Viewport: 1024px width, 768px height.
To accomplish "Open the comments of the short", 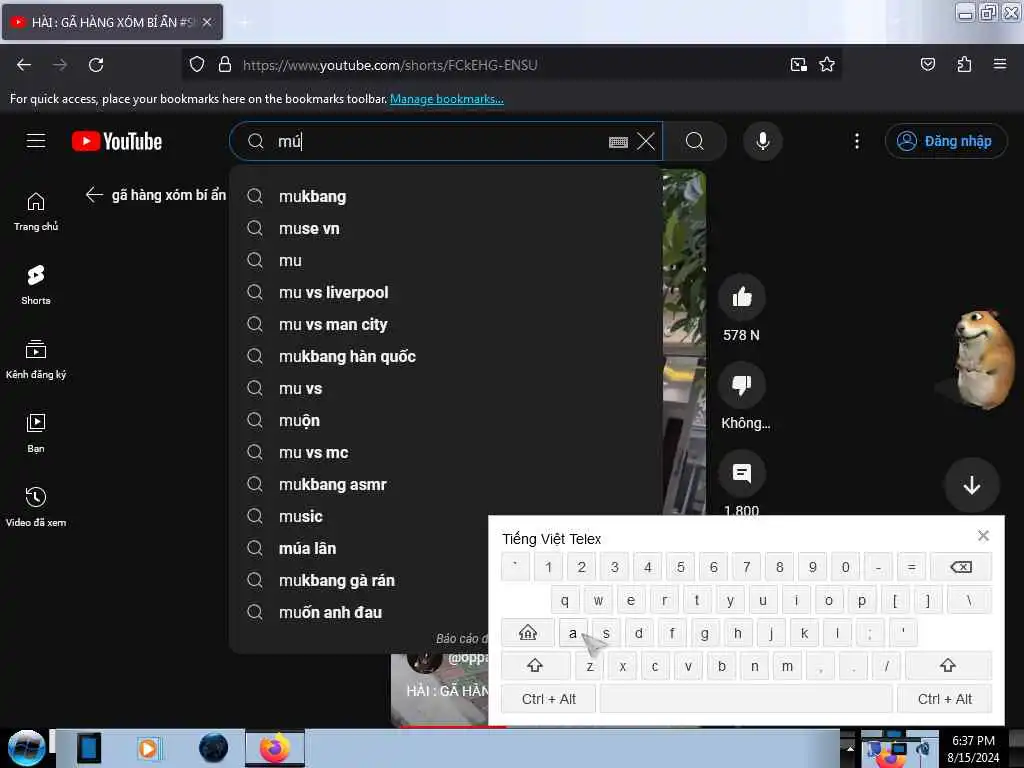I will click(742, 473).
